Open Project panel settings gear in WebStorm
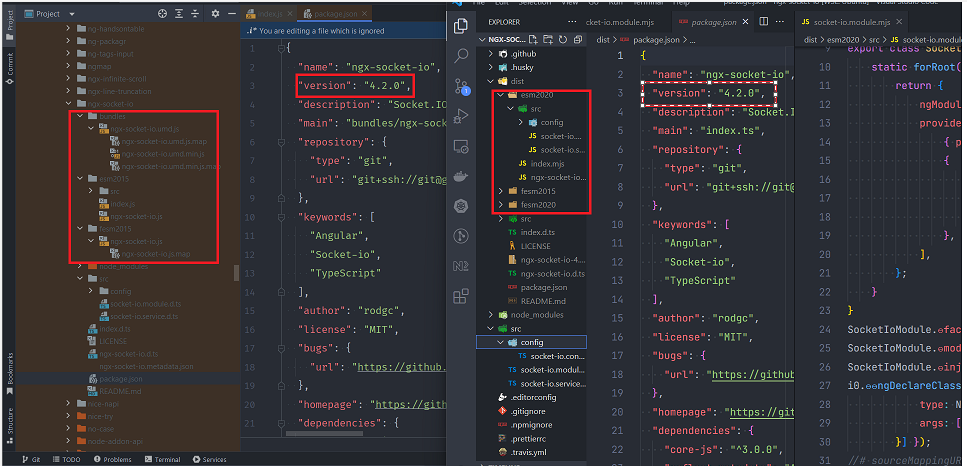967x466 pixels. coord(215,14)
